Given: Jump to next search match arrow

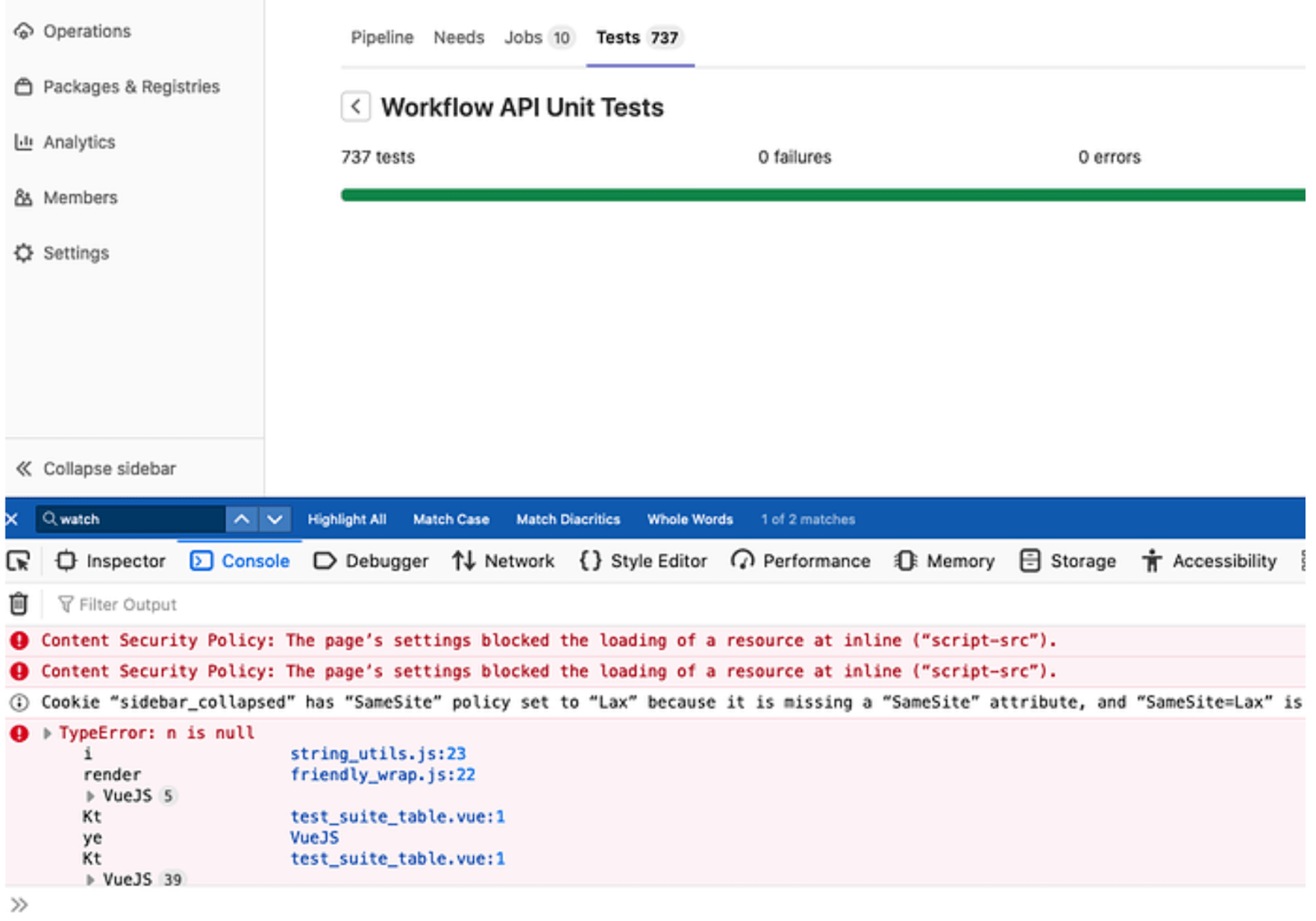Looking at the screenshot, I should (x=275, y=519).
